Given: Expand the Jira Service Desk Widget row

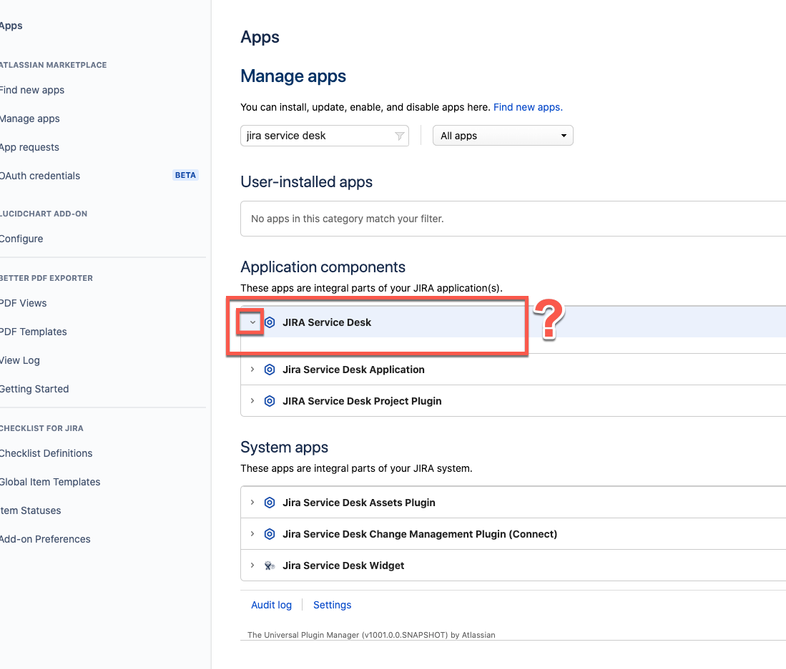Looking at the screenshot, I should (253, 565).
